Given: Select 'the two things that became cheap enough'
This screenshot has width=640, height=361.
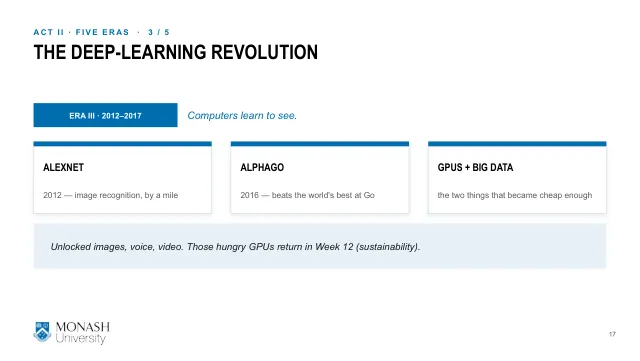Looking at the screenshot, I should [515, 195].
